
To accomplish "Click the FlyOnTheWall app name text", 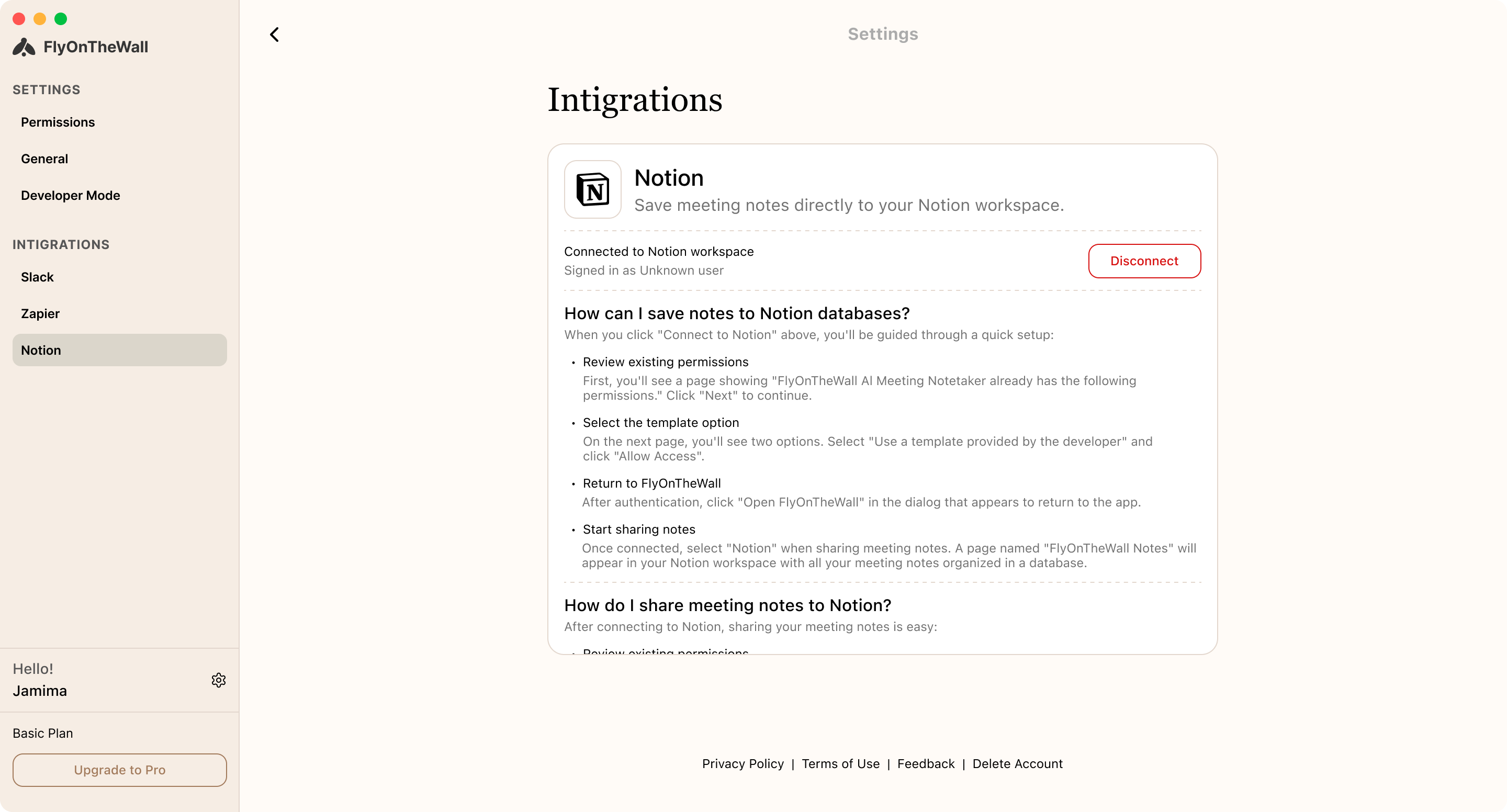I will [x=95, y=47].
